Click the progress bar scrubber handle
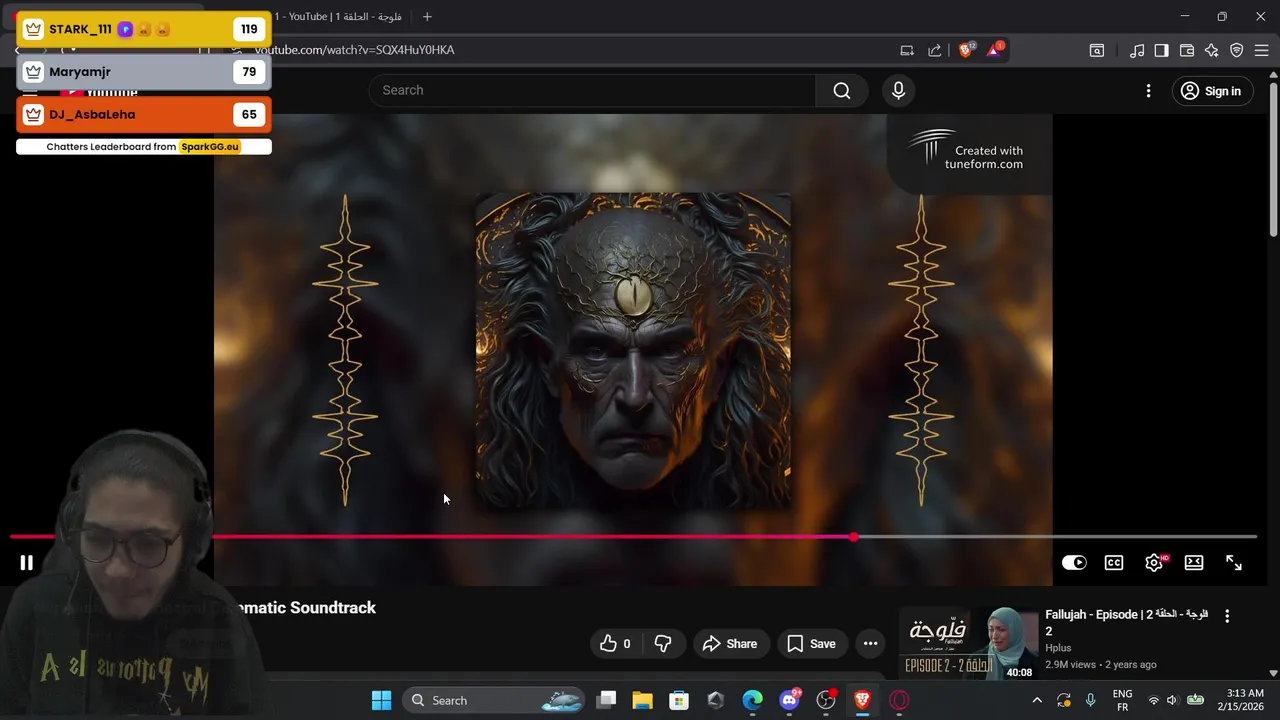 [853, 537]
